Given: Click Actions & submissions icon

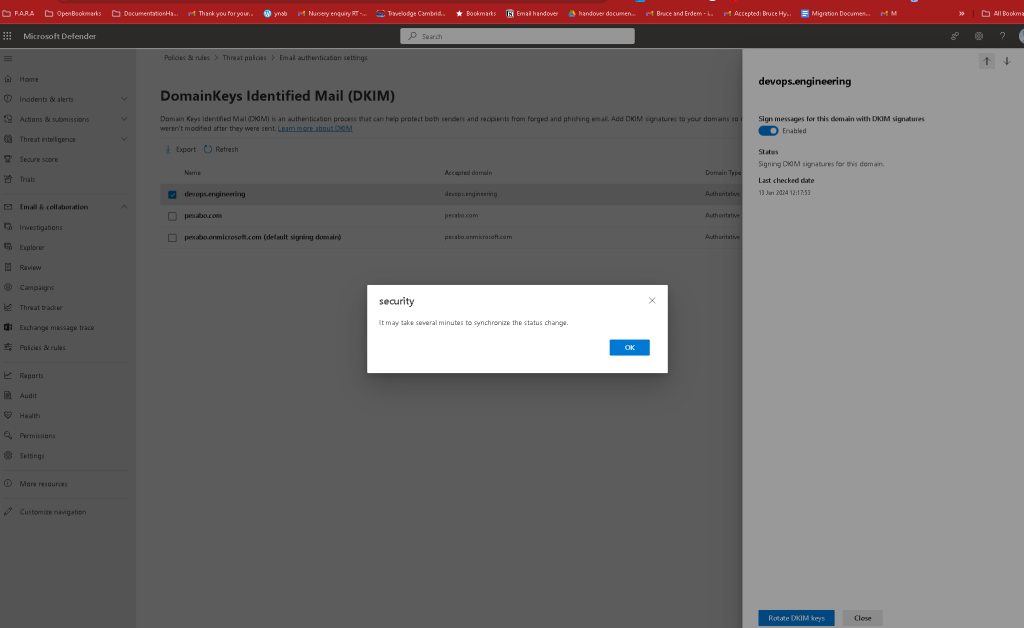Looking at the screenshot, I should click(x=8, y=119).
